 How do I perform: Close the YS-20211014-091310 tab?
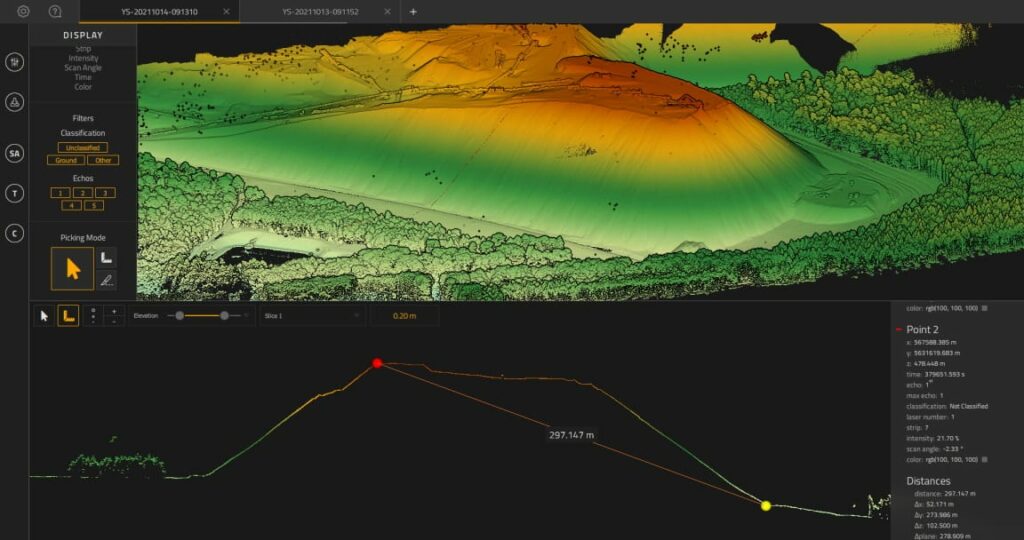226,12
